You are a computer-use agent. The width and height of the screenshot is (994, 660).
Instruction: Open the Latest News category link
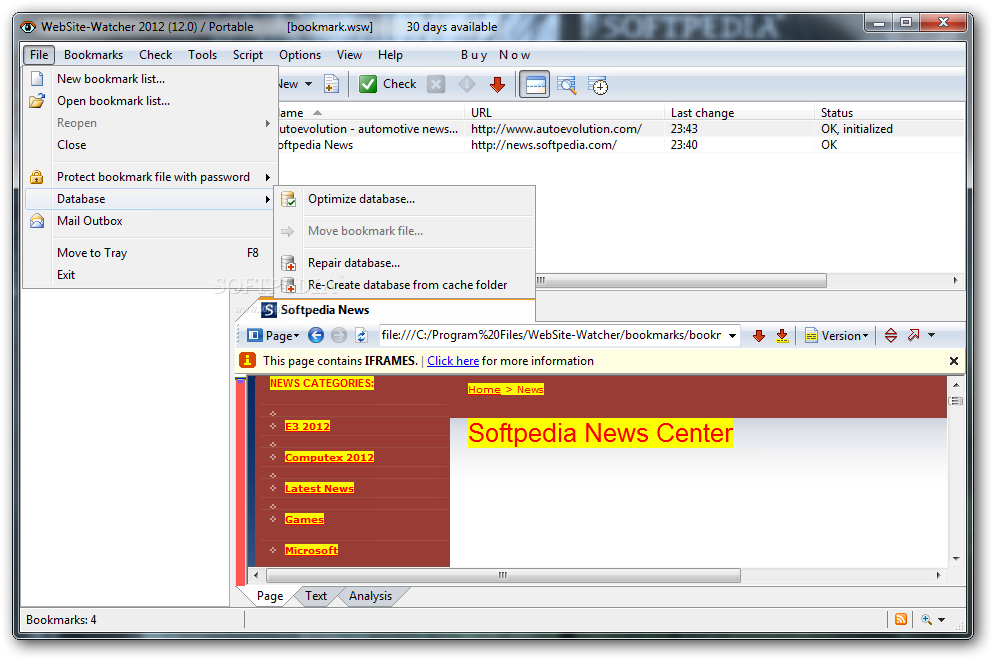pyautogui.click(x=320, y=489)
